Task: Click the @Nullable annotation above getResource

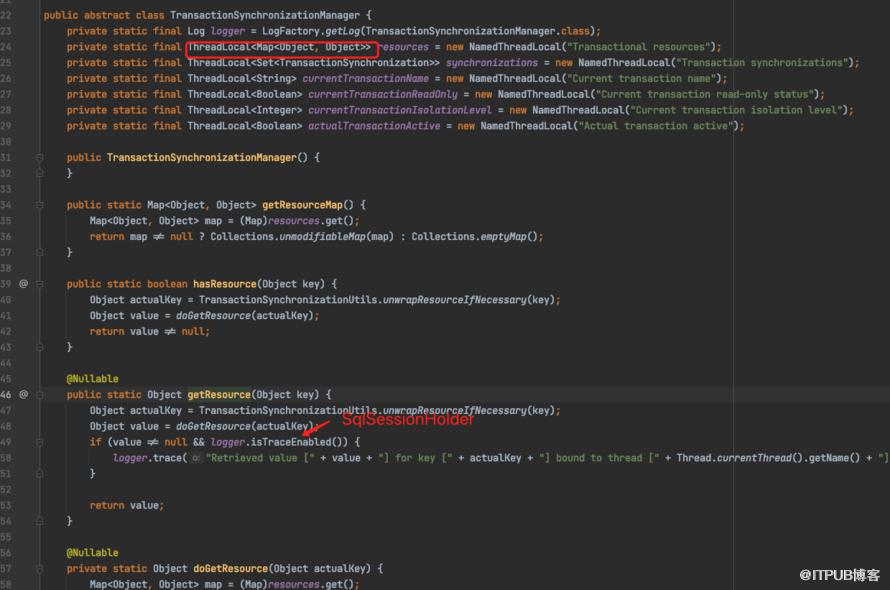Action: coord(93,379)
